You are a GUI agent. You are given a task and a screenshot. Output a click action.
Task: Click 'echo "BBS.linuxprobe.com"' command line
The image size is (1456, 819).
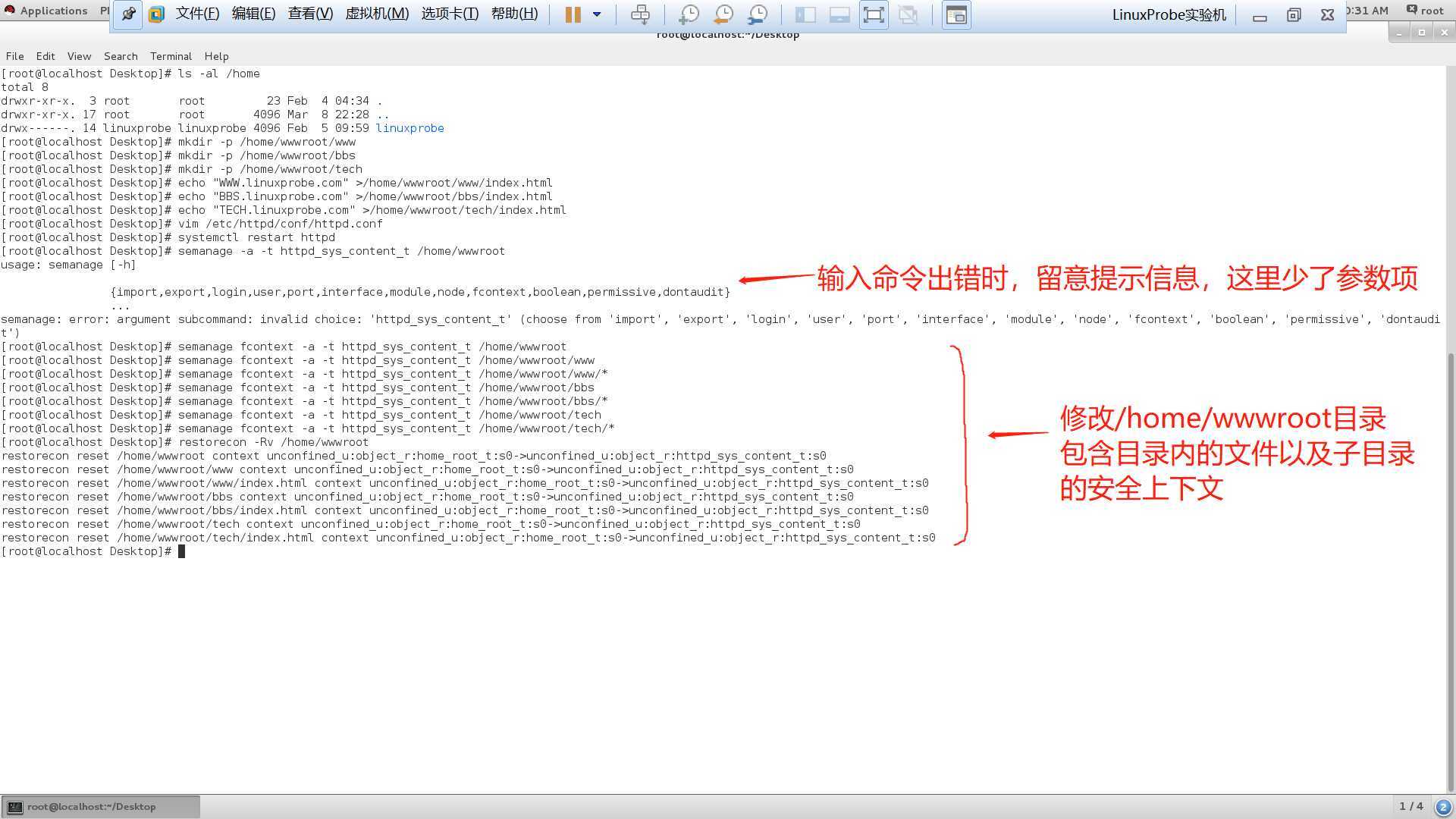[x=277, y=196]
